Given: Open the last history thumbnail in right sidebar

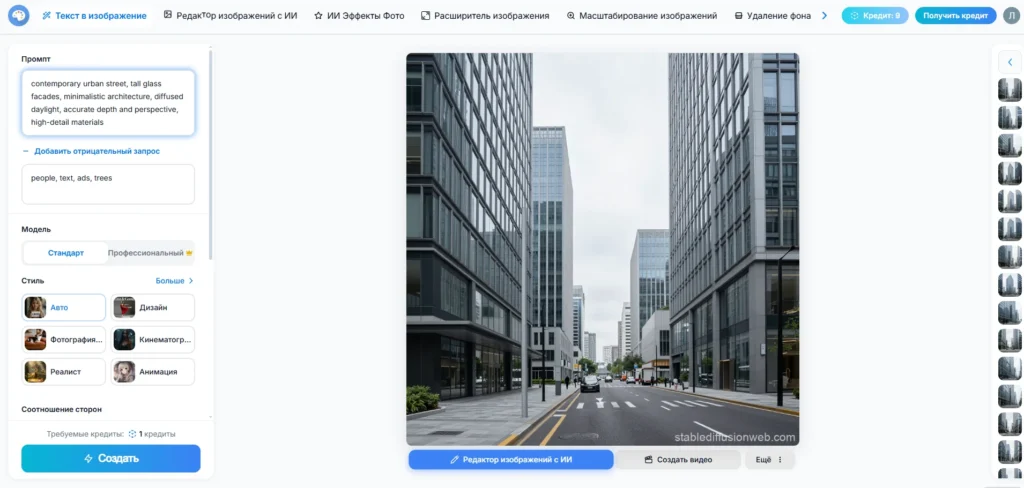Looking at the screenshot, I should 1010,474.
